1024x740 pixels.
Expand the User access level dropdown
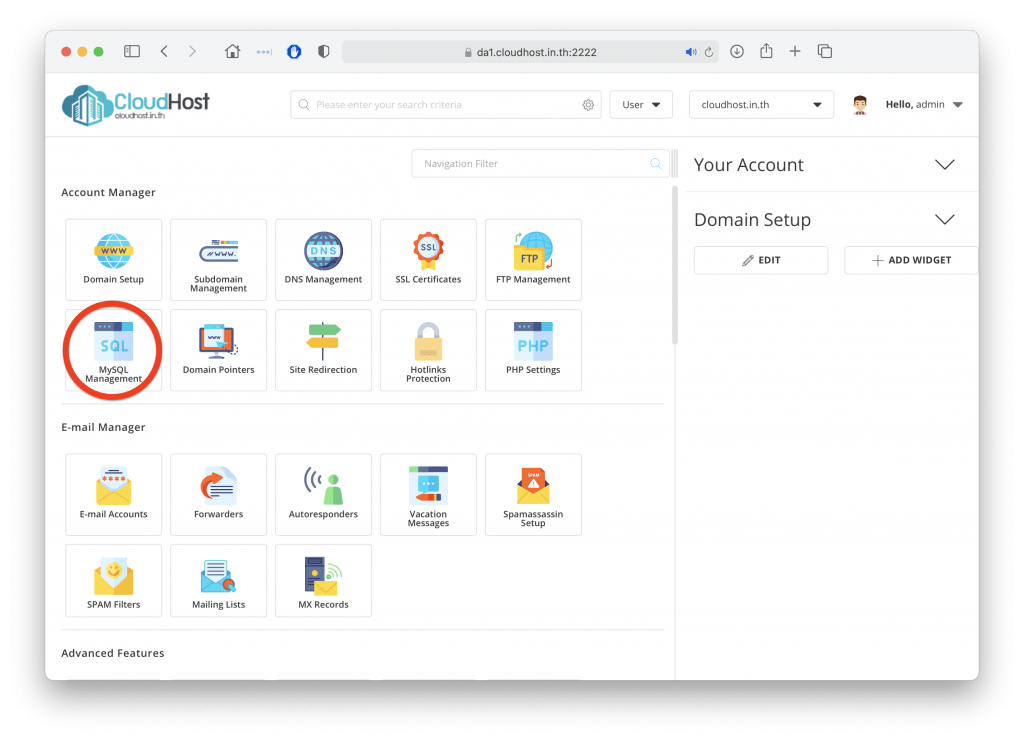click(641, 105)
